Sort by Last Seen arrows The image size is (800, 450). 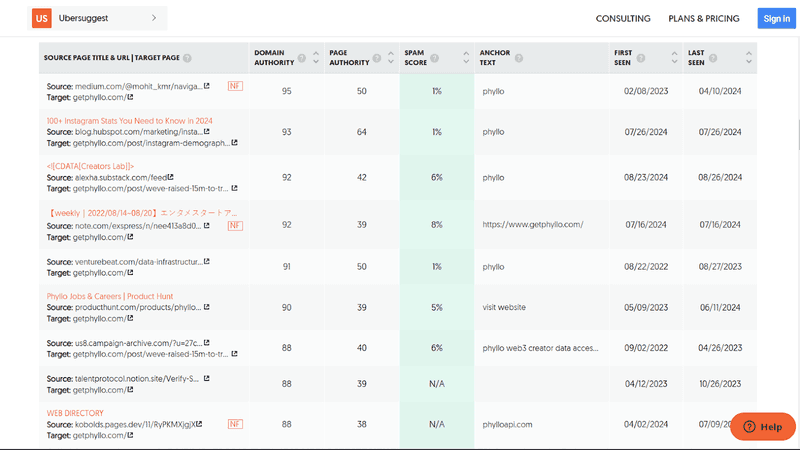[x=748, y=58]
